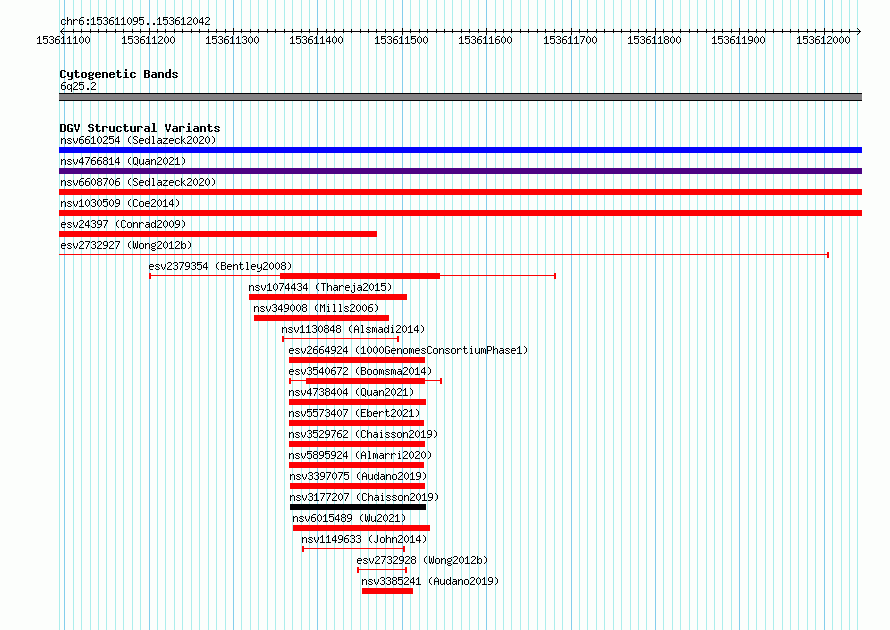Click the esv2379354 (Bentley2008) label
Image resolution: width=890 pixels, height=630 pixels.
[220, 266]
